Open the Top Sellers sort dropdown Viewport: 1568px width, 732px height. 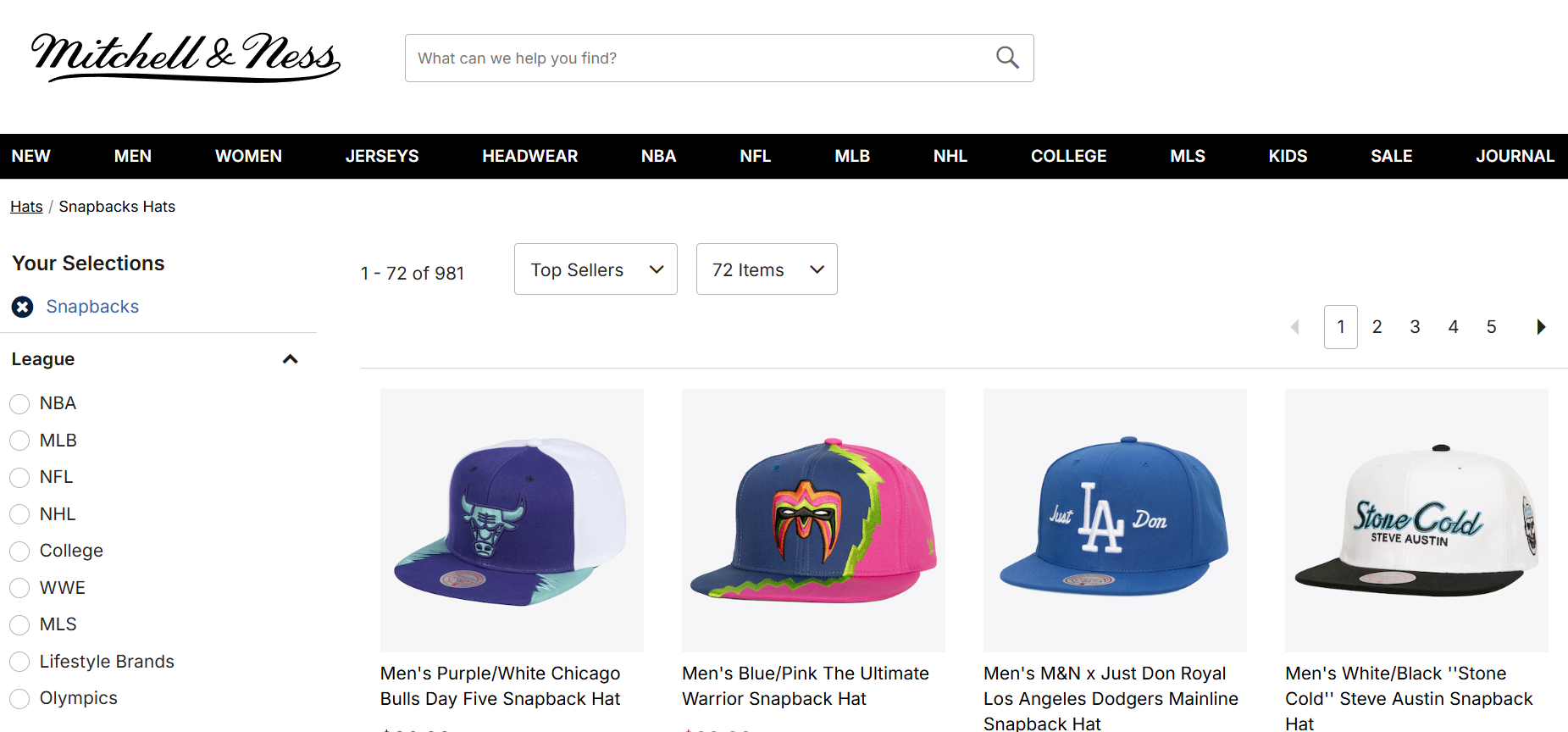click(596, 269)
